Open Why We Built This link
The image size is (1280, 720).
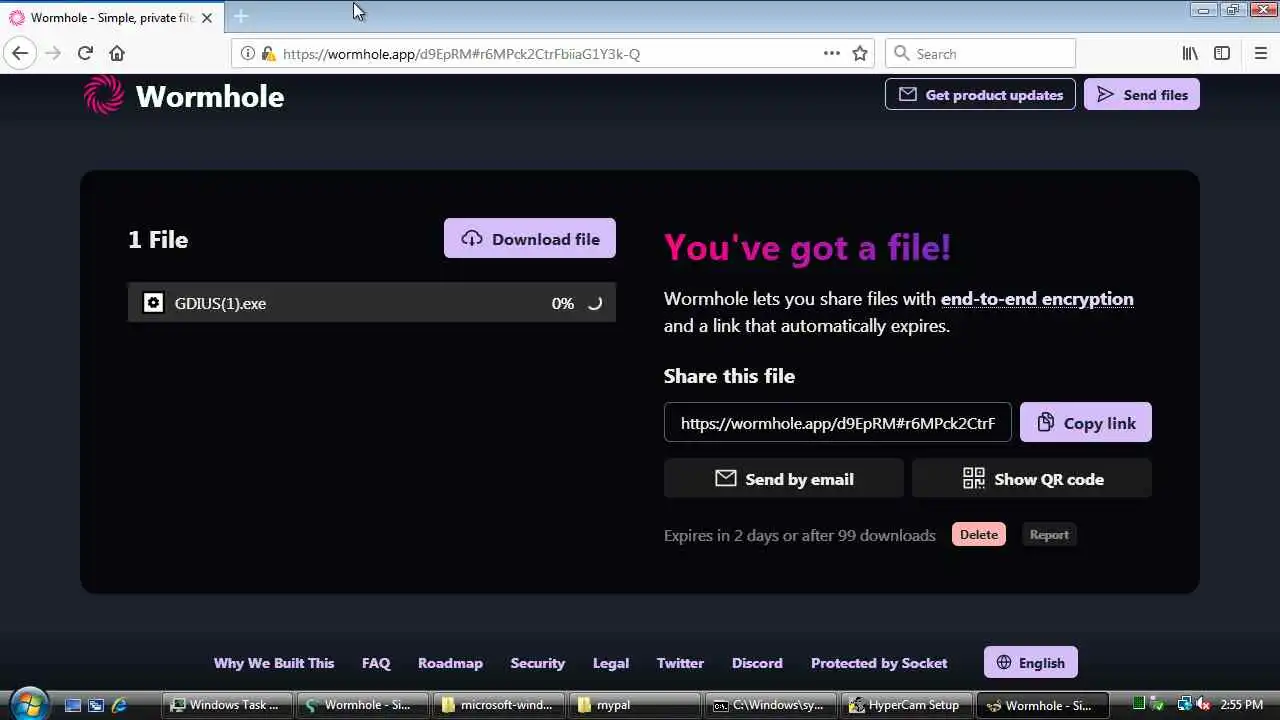click(274, 662)
